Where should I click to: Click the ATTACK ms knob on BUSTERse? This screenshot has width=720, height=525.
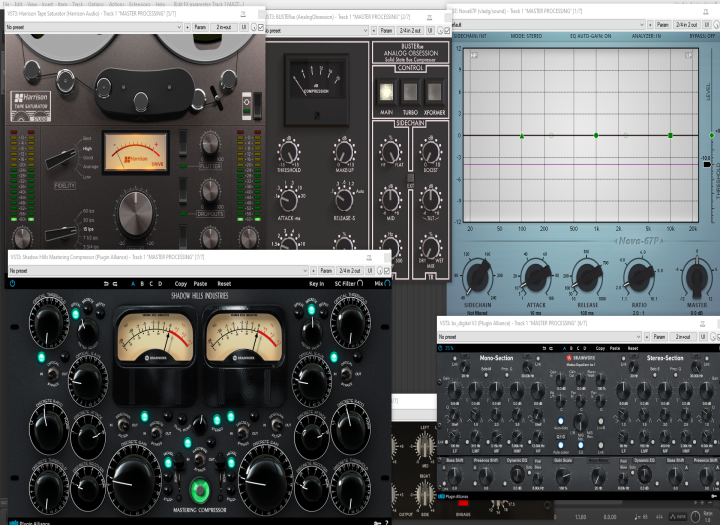(289, 199)
